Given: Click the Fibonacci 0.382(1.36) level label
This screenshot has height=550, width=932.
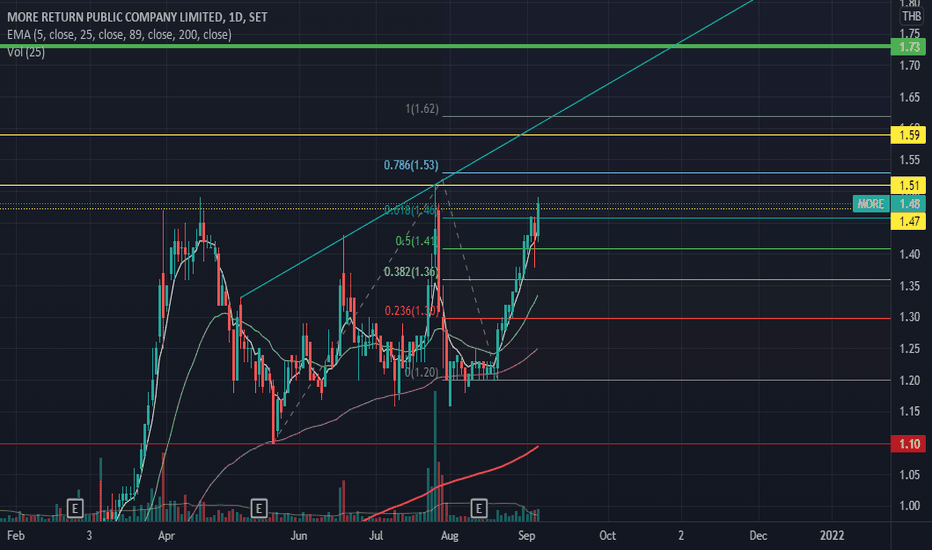Looking at the screenshot, I should (411, 272).
